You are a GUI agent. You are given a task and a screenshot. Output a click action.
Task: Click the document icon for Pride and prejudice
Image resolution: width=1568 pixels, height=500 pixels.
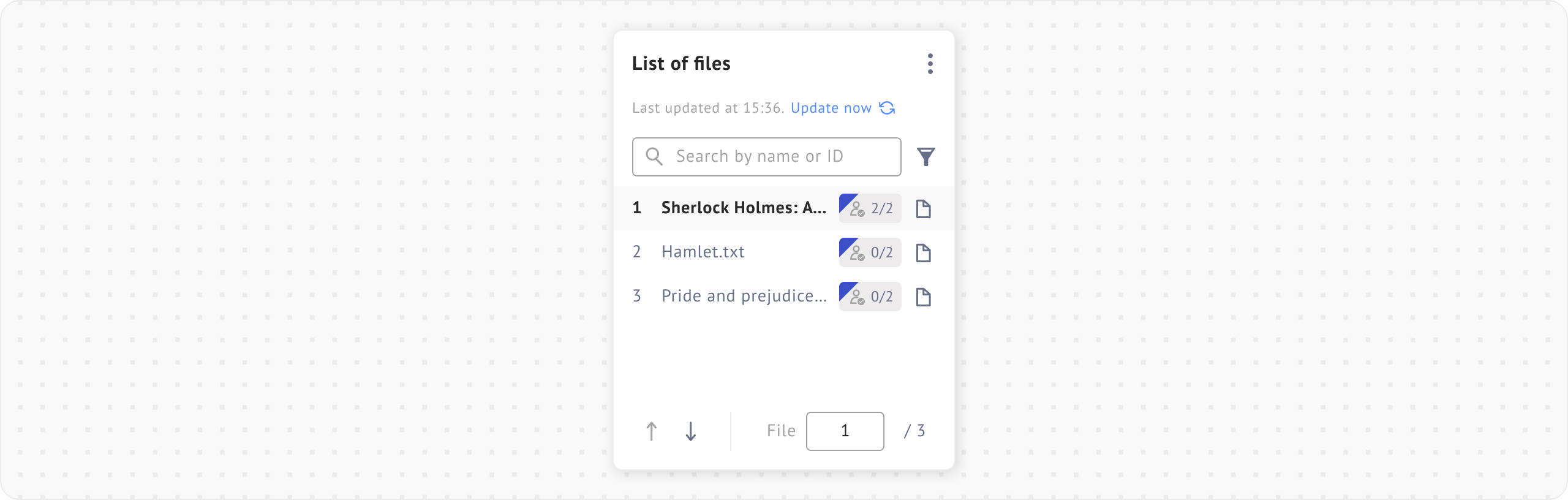point(923,297)
